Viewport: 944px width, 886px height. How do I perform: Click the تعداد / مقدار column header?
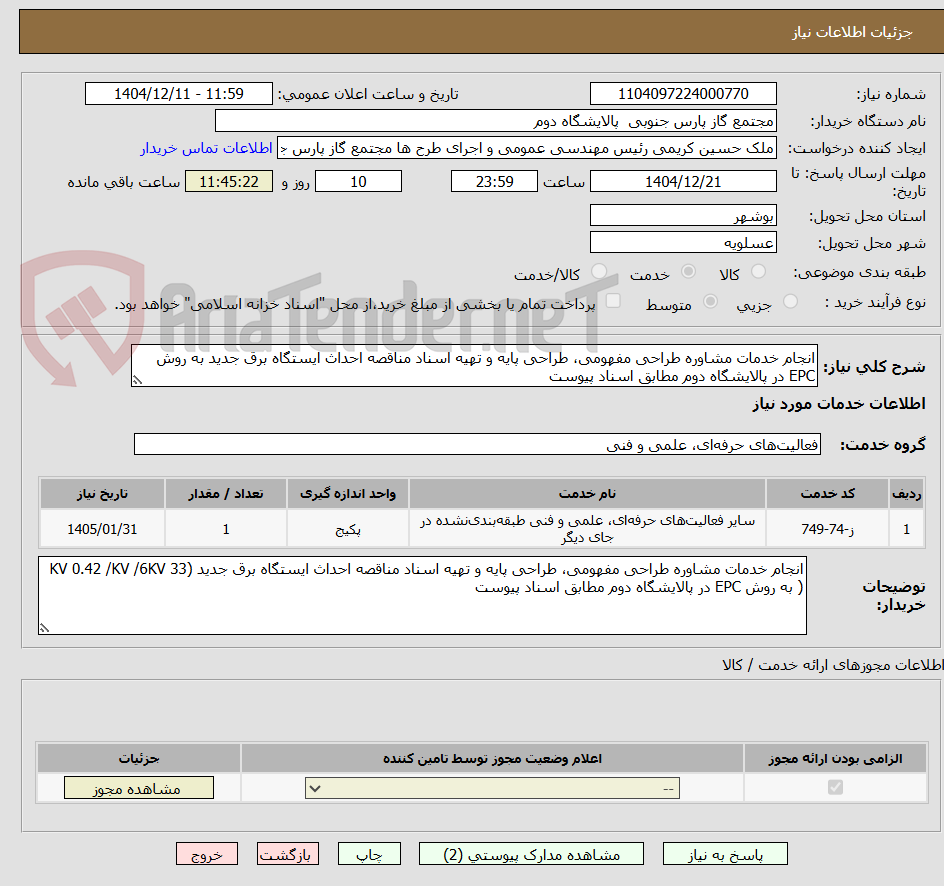pos(226,494)
